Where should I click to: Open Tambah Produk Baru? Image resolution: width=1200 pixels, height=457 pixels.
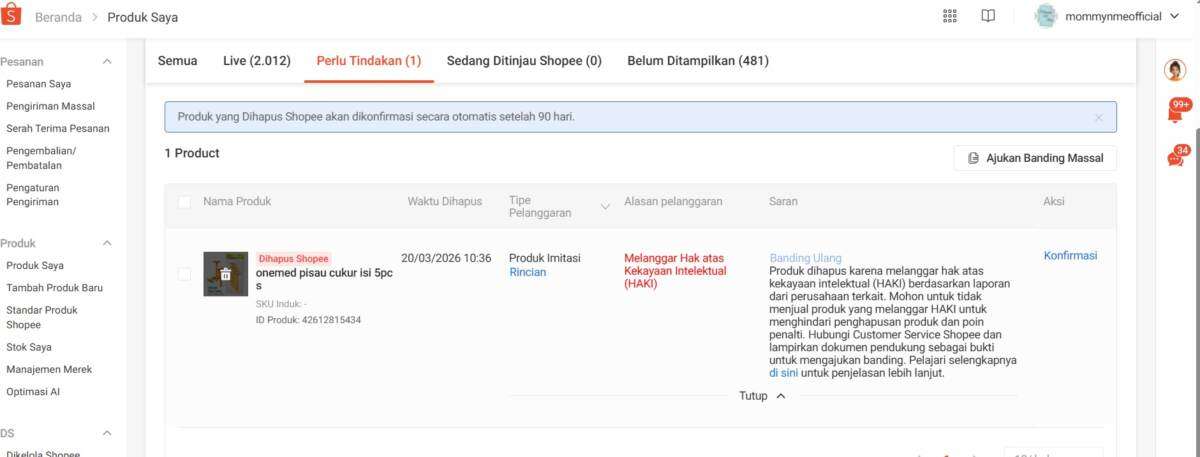click(54, 287)
